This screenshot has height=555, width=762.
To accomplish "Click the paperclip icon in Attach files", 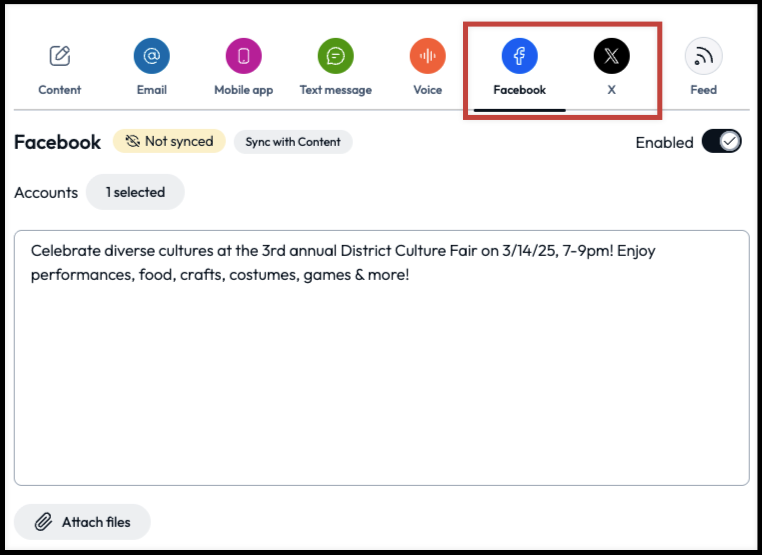I will pyautogui.click(x=43, y=522).
